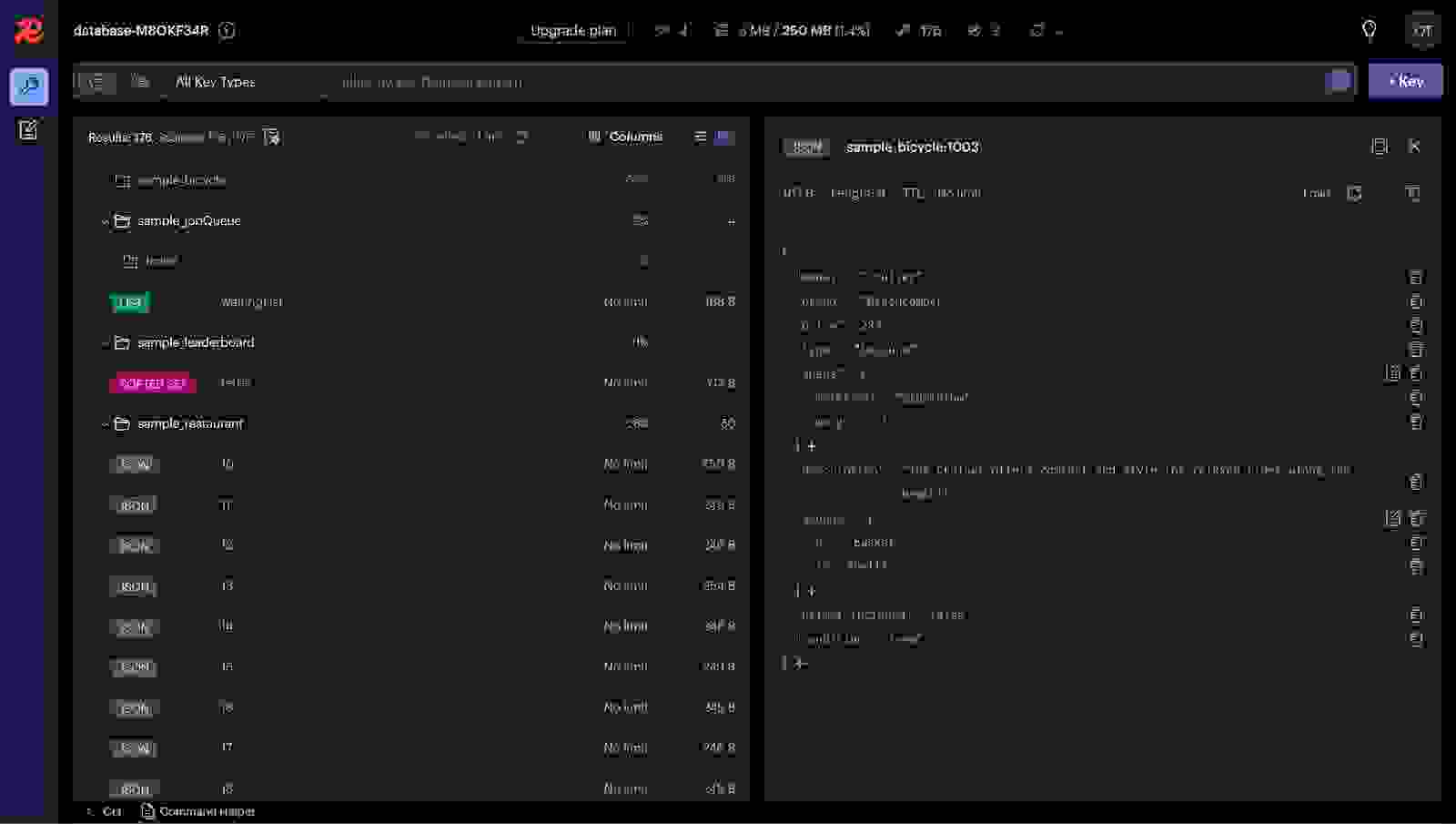Click the database info icon next to database-M8OKF34R

(x=227, y=30)
